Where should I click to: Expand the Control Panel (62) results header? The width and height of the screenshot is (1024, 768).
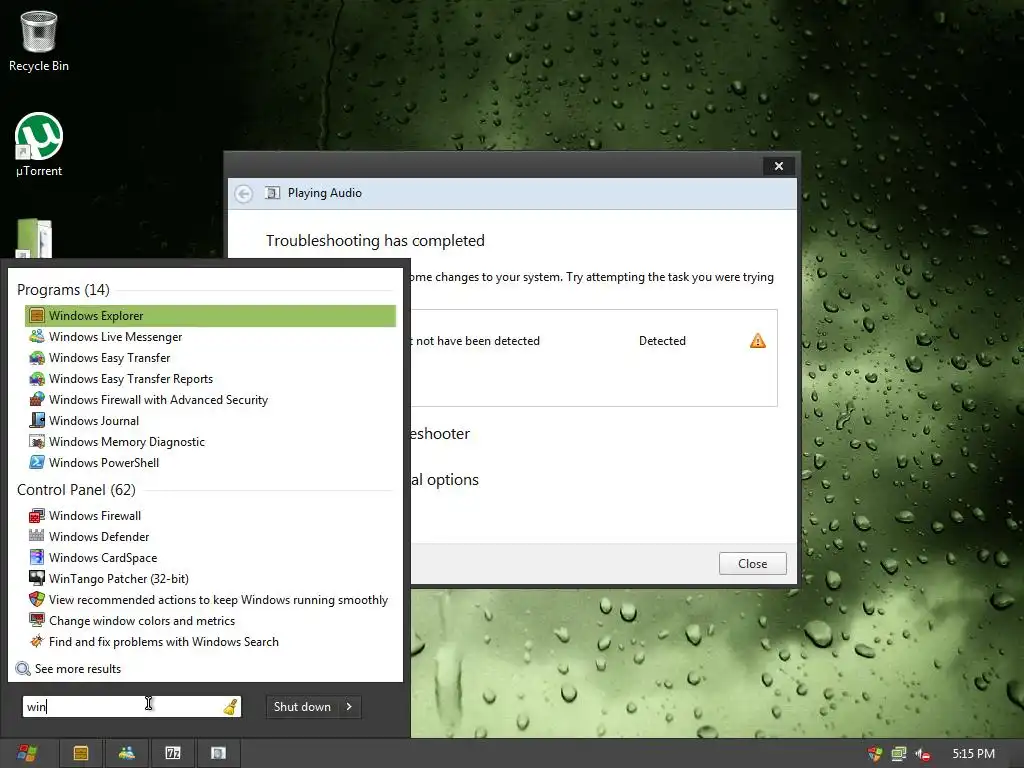(76, 490)
